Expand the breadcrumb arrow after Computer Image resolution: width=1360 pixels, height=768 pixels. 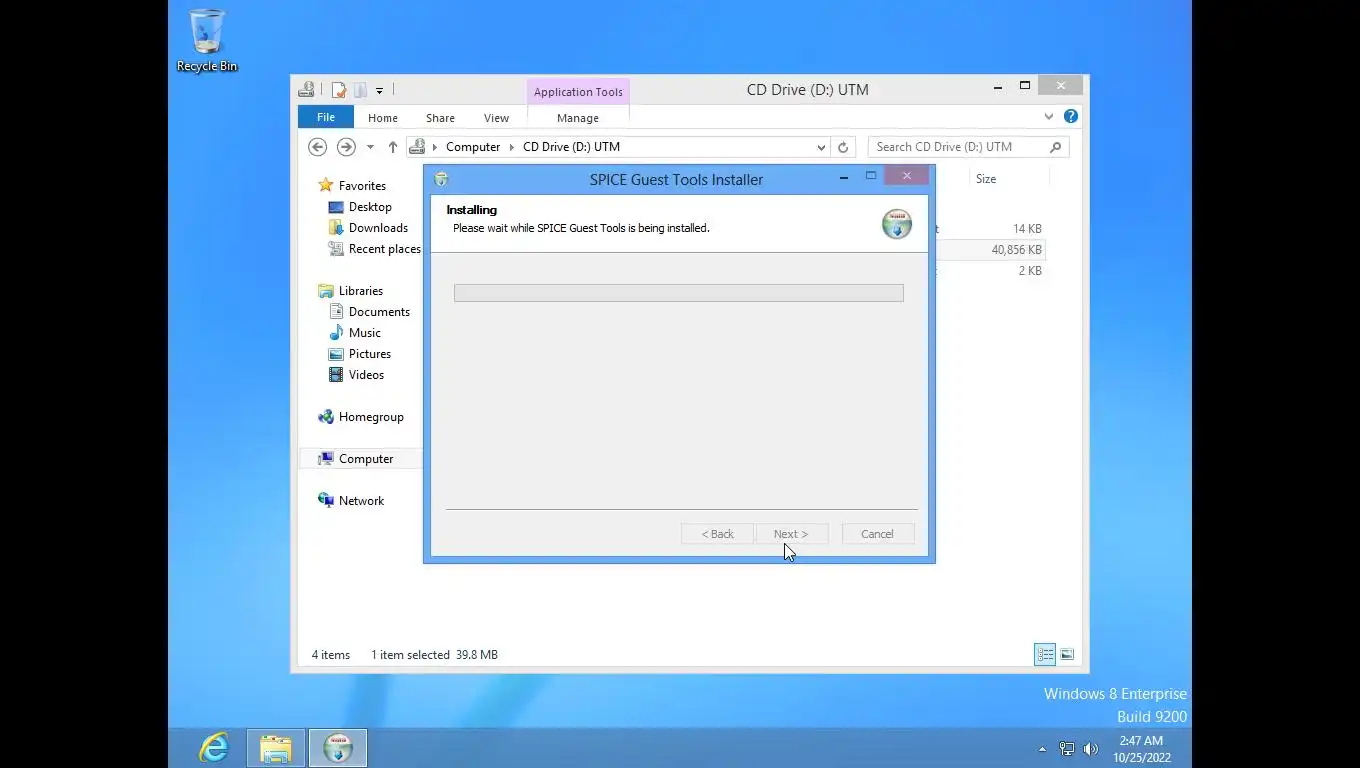[x=512, y=147]
